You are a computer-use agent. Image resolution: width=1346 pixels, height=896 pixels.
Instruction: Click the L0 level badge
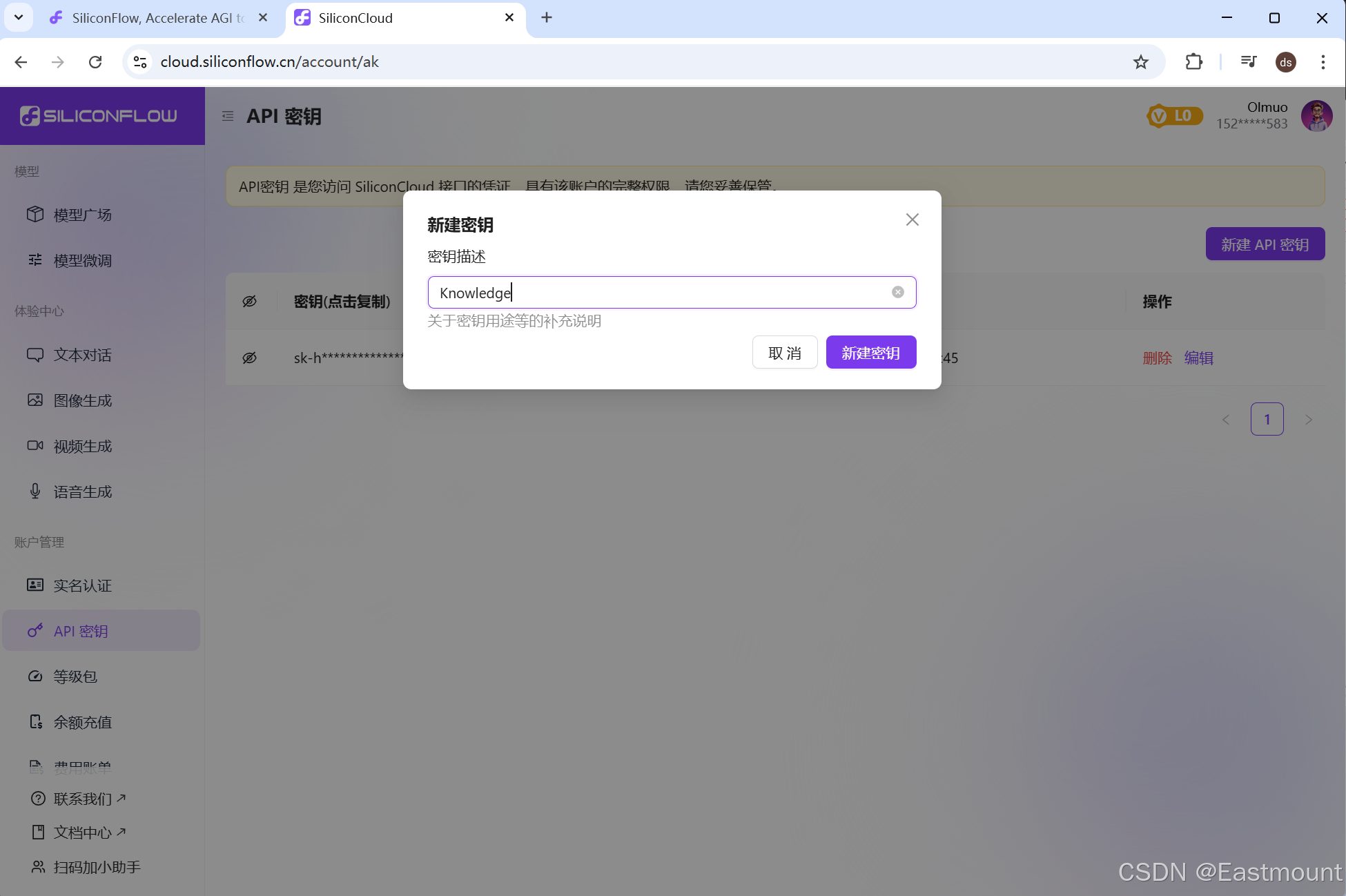[x=1174, y=116]
